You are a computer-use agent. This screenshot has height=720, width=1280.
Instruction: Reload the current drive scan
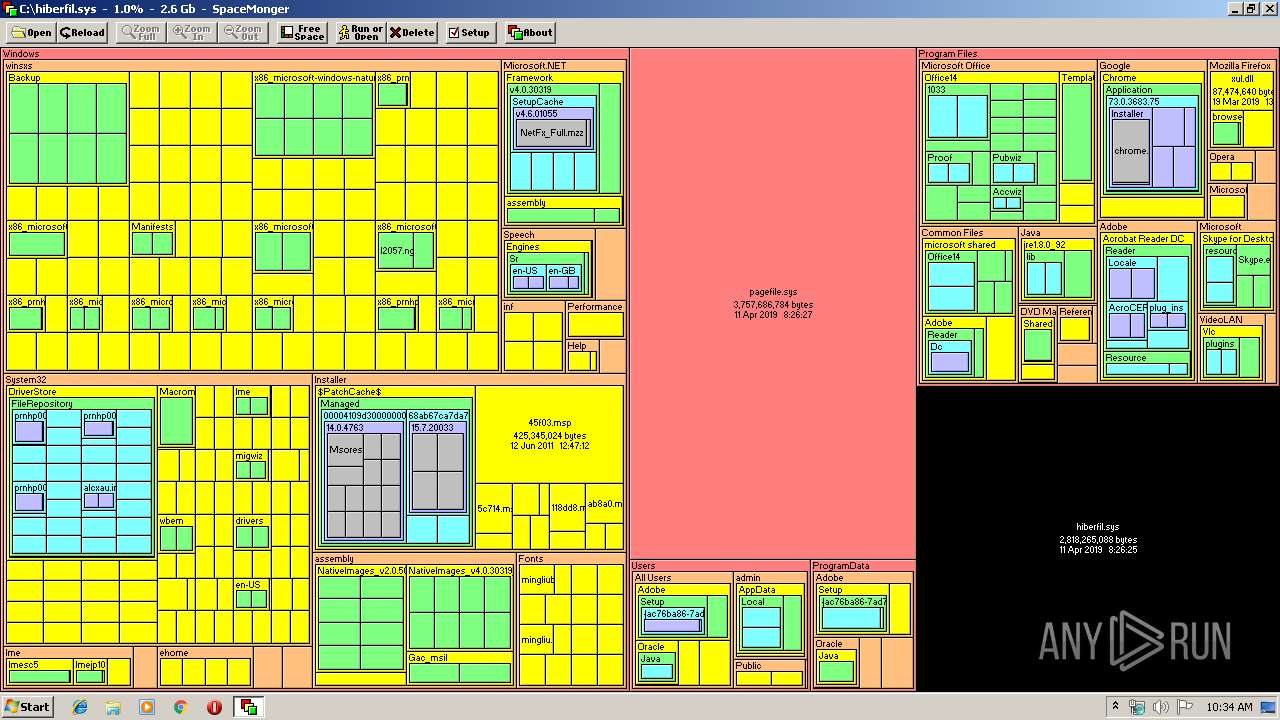[x=82, y=32]
